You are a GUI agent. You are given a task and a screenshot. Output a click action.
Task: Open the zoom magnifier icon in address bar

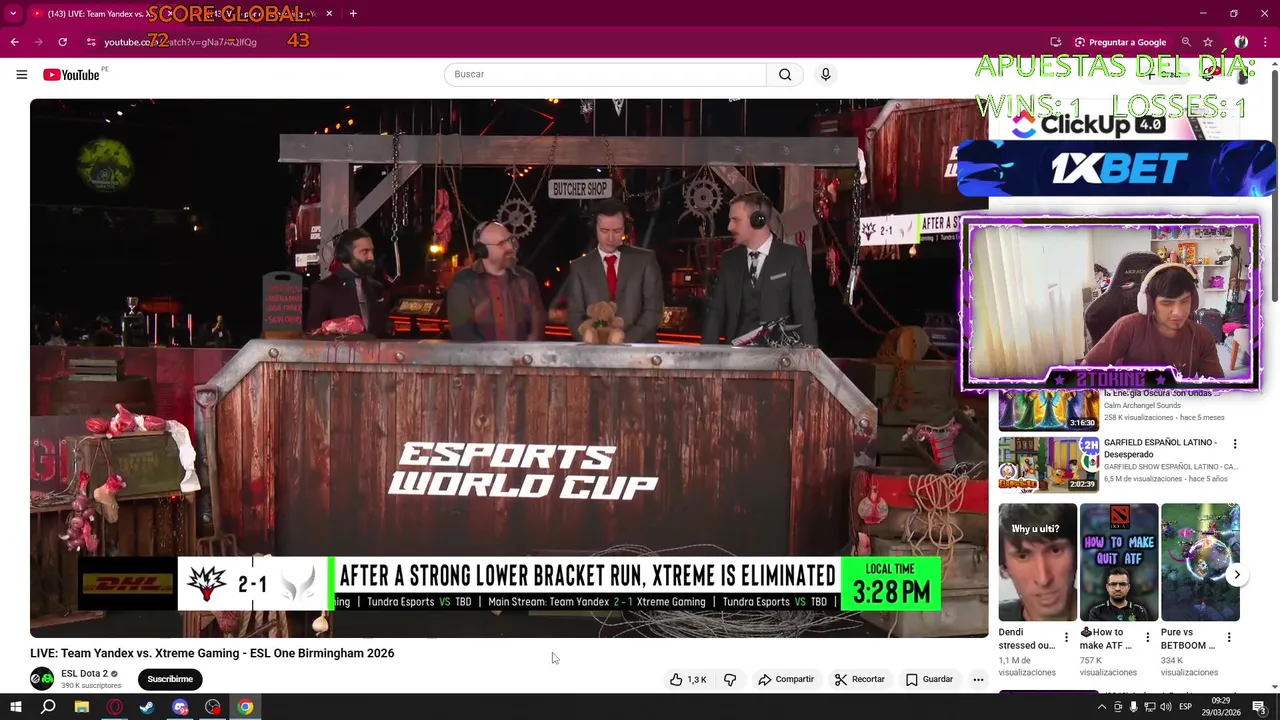tap(1186, 42)
